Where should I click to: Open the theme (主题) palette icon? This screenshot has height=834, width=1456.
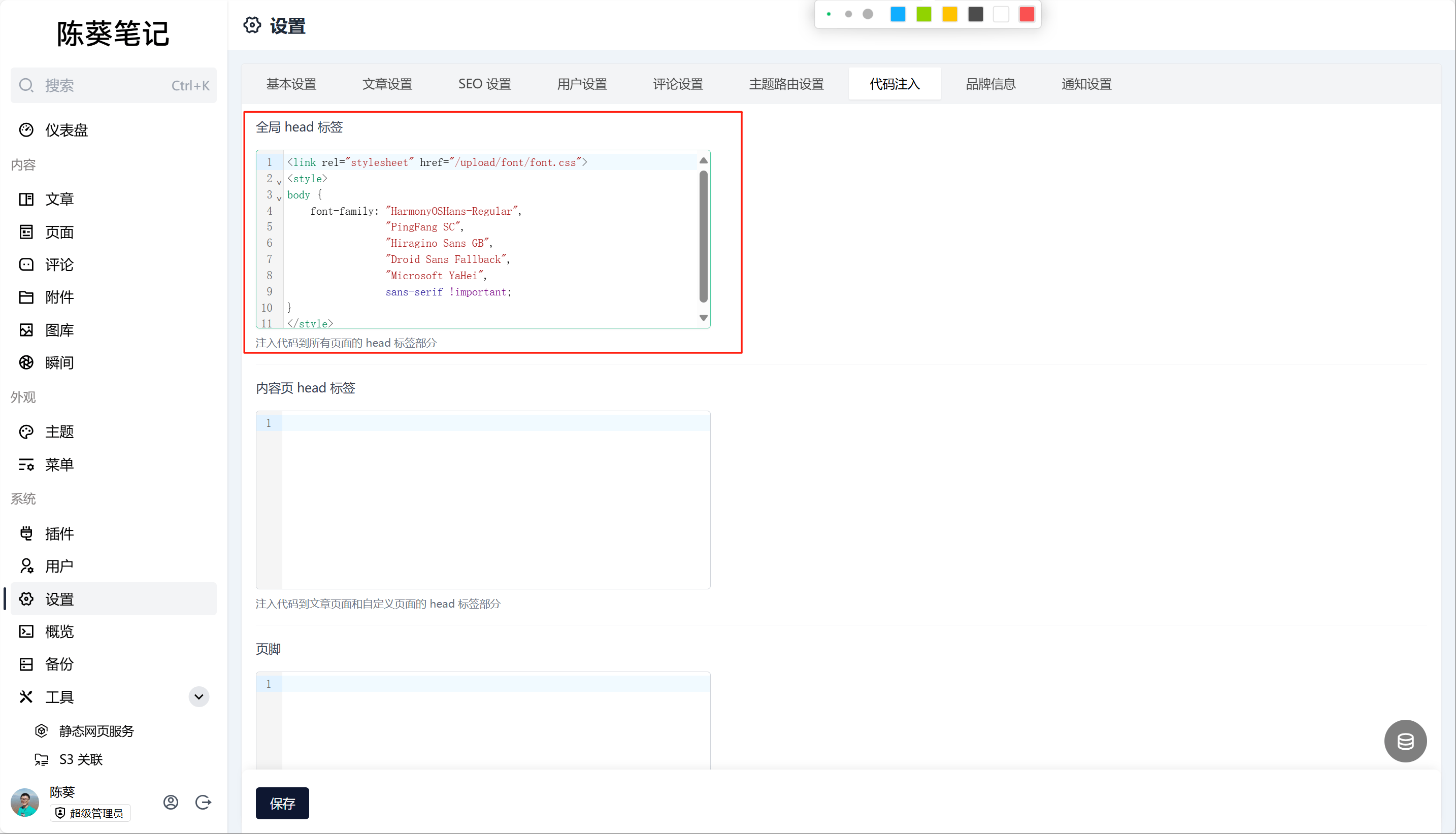(x=26, y=432)
